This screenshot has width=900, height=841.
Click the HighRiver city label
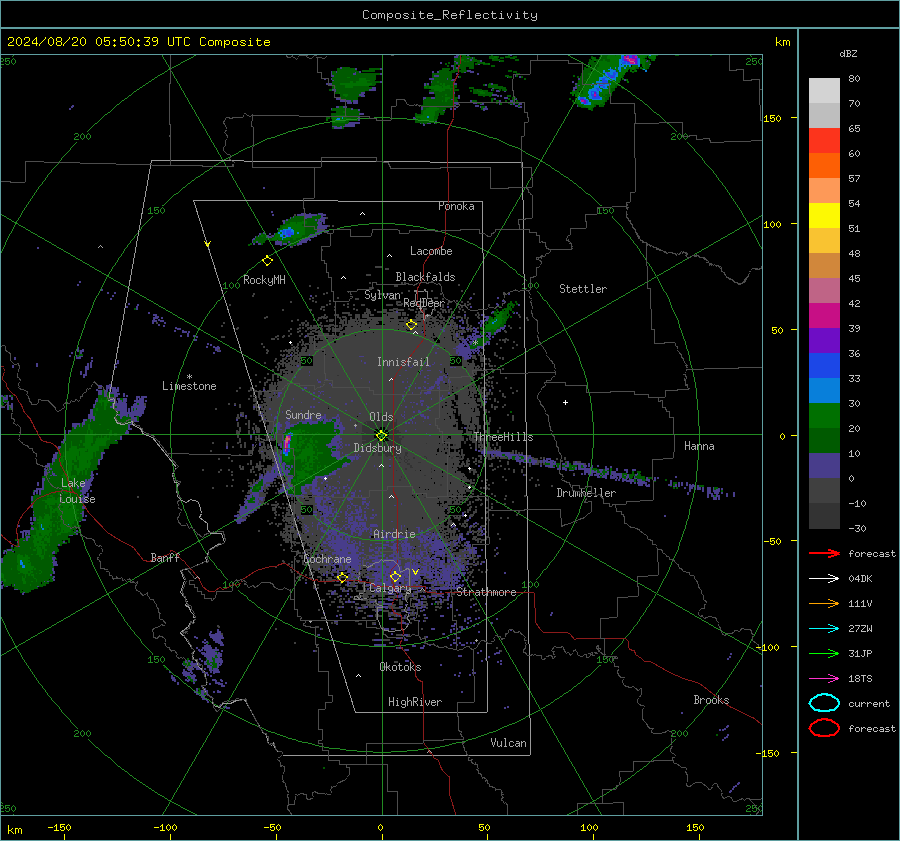click(x=415, y=702)
